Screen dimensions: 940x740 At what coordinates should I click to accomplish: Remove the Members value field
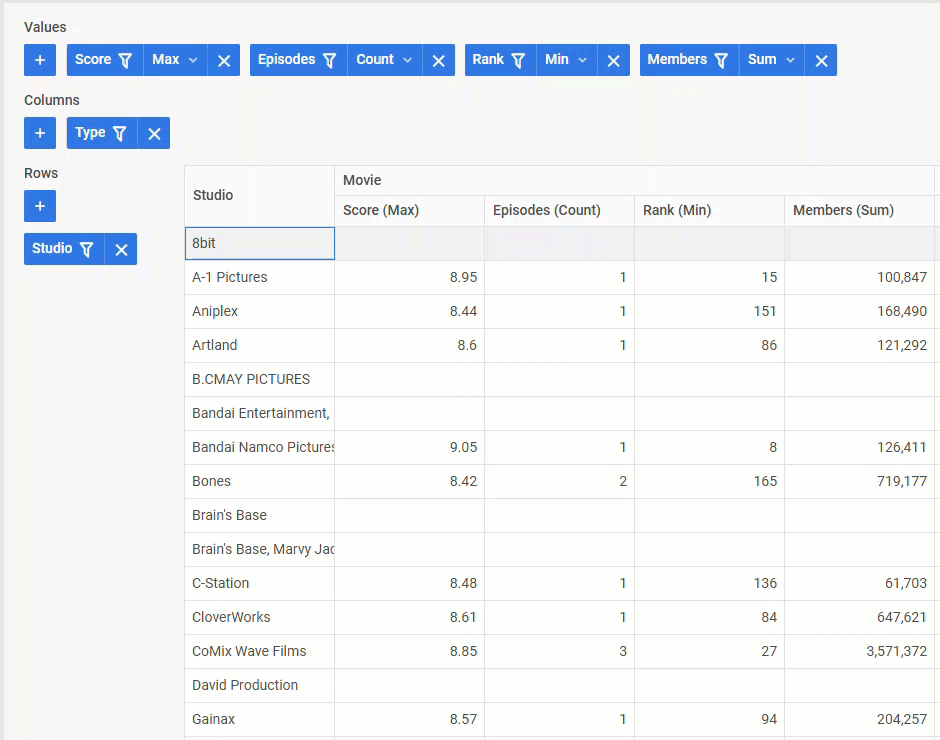click(x=821, y=61)
